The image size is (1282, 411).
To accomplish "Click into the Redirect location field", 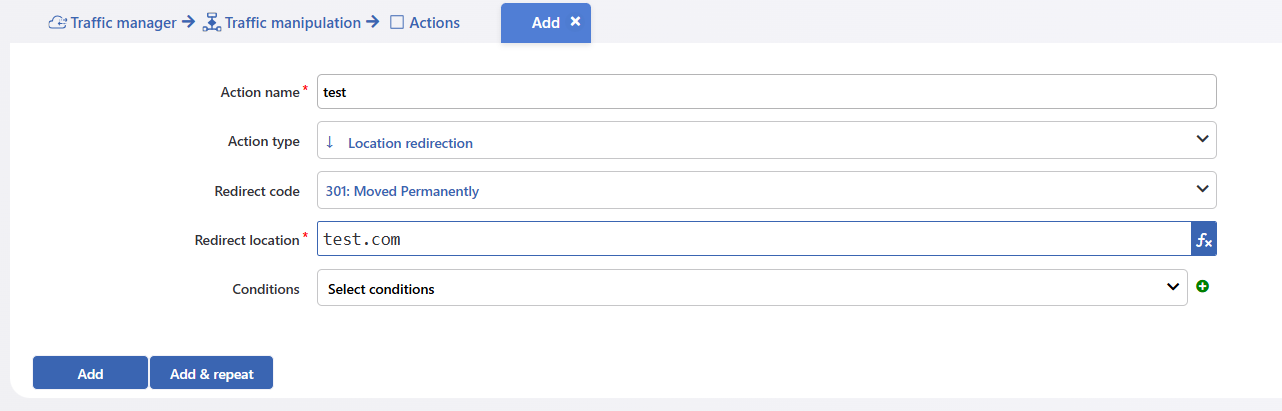I will point(753,240).
